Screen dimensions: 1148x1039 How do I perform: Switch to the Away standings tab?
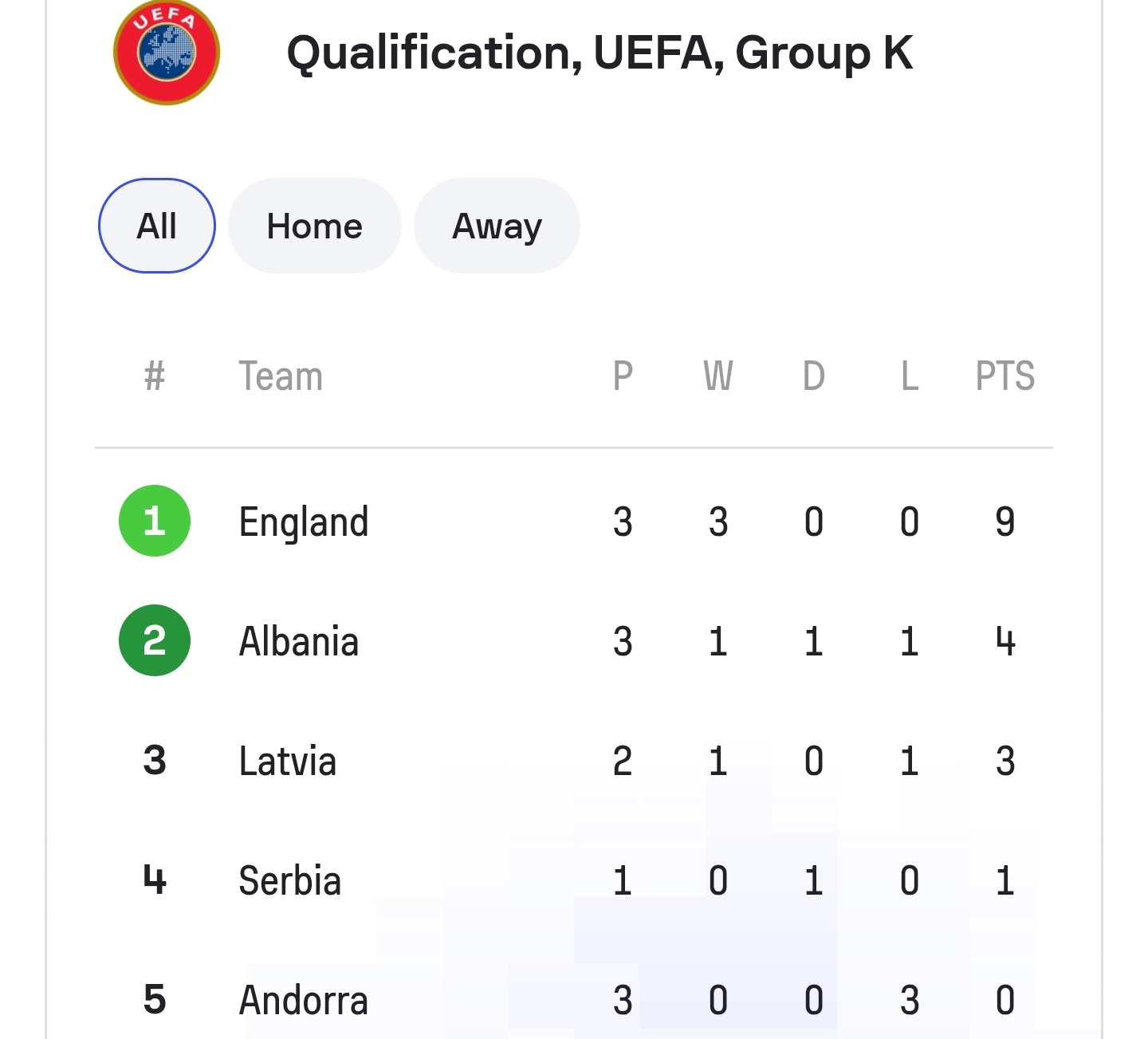tap(497, 226)
